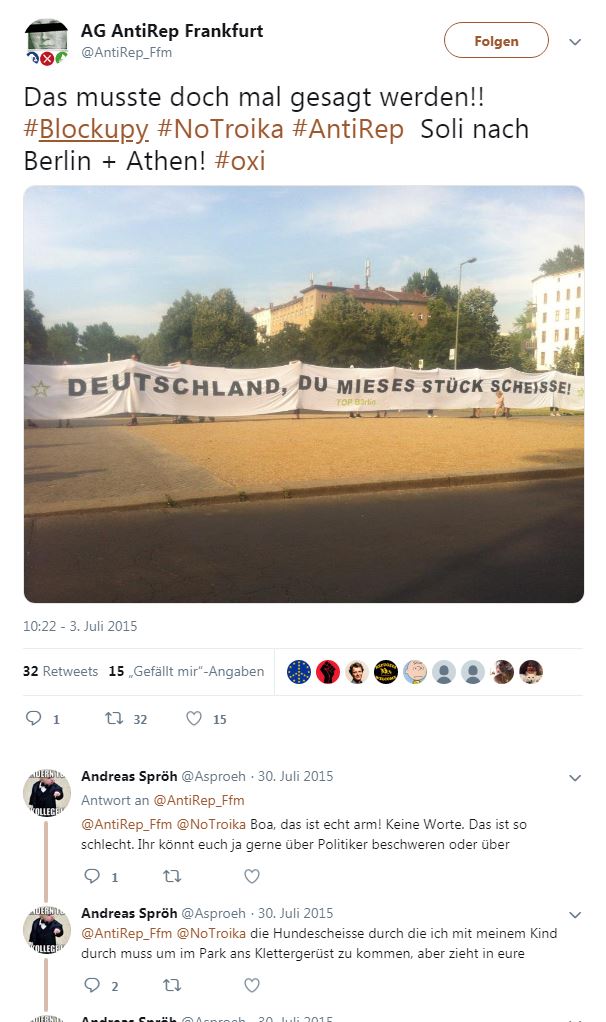Screen dimensions: 606x1022
Task: Follow AG AntiRep Frankfurt with Folgen
Action: 497,40
